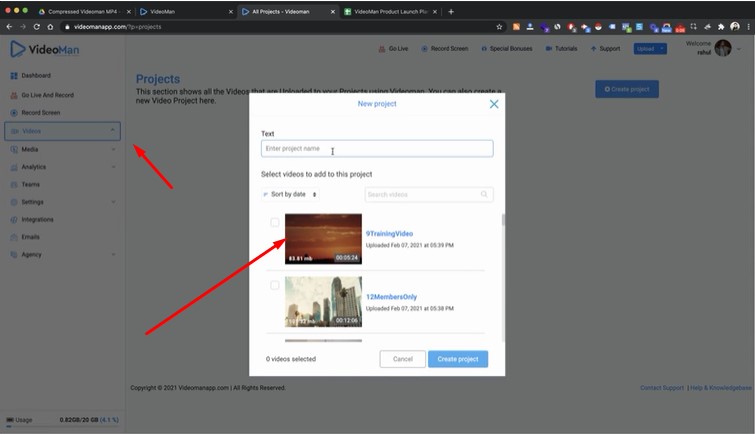Image resolution: width=755 pixels, height=434 pixels.
Task: Open Integrations in the sidebar
Action: tap(37, 220)
